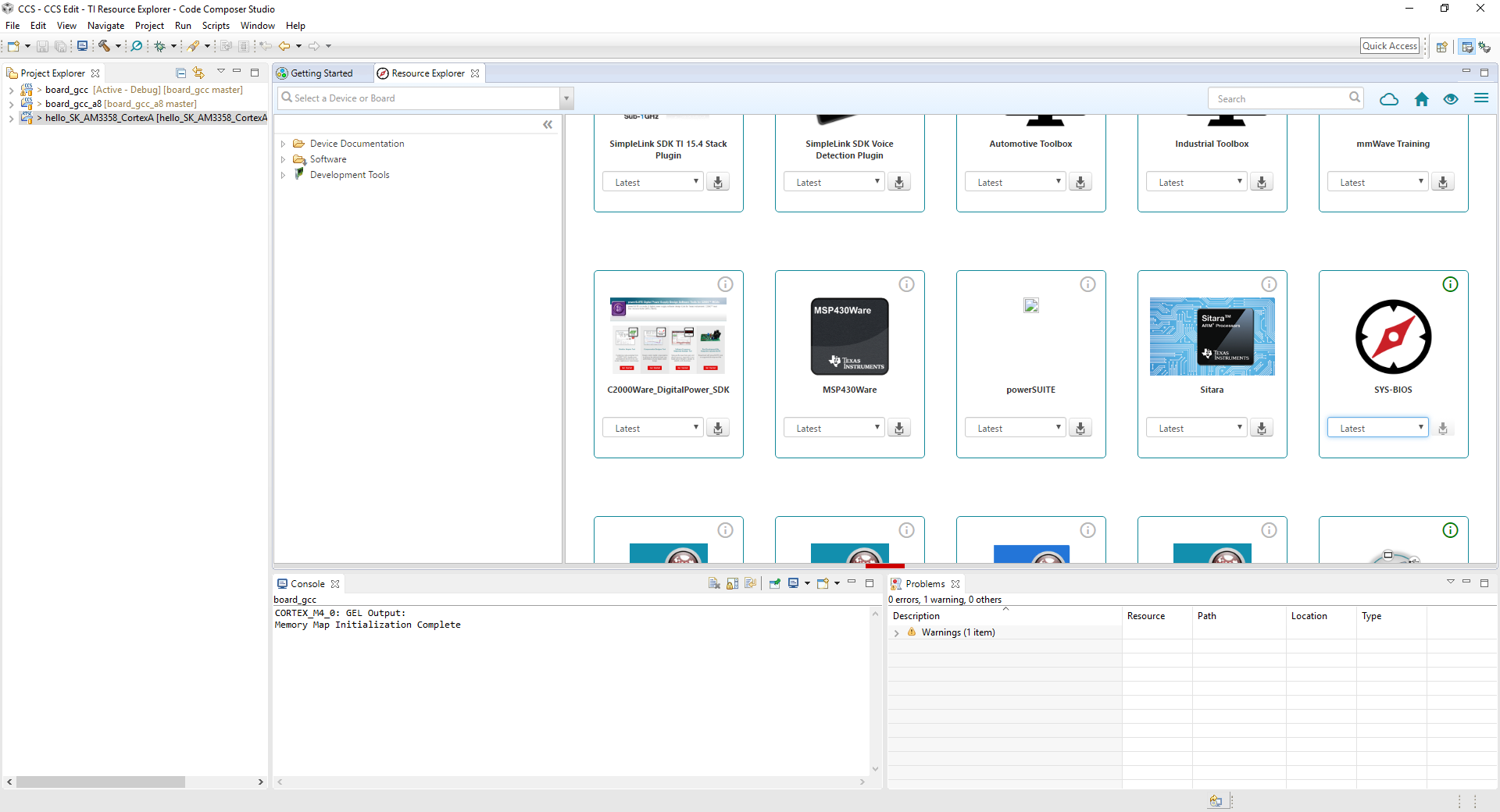The height and width of the screenshot is (812, 1500).
Task: Show info for MSP430Ware card
Action: tap(906, 284)
